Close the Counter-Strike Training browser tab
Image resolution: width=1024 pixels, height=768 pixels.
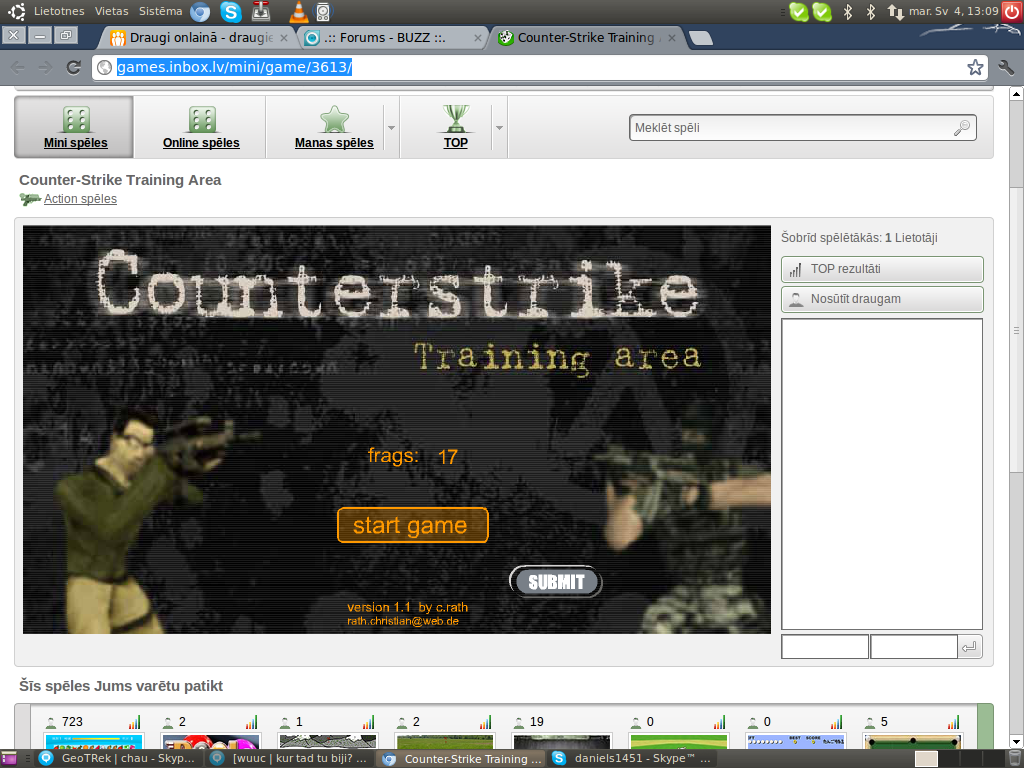(671, 39)
